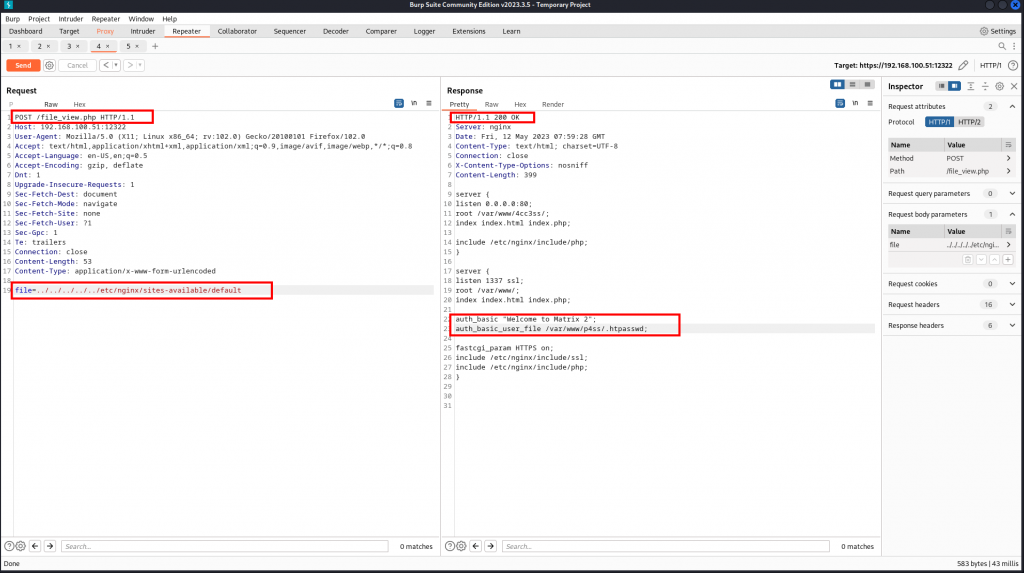Screen dimensions: 1024x573
Task: Go back to previous request in history
Action: [105, 65]
